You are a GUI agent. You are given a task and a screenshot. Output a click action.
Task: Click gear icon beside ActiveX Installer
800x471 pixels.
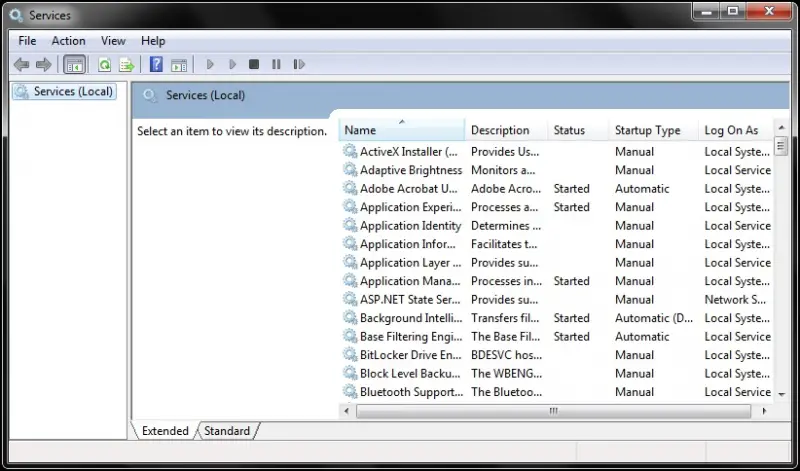[350, 151]
